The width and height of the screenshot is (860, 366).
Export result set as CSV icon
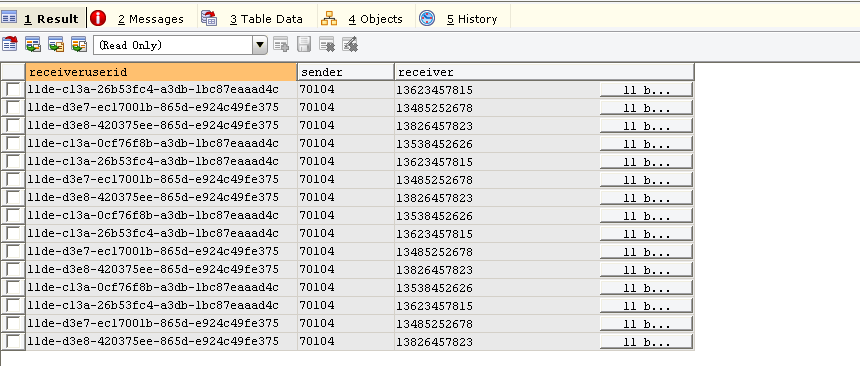pyautogui.click(x=9, y=44)
